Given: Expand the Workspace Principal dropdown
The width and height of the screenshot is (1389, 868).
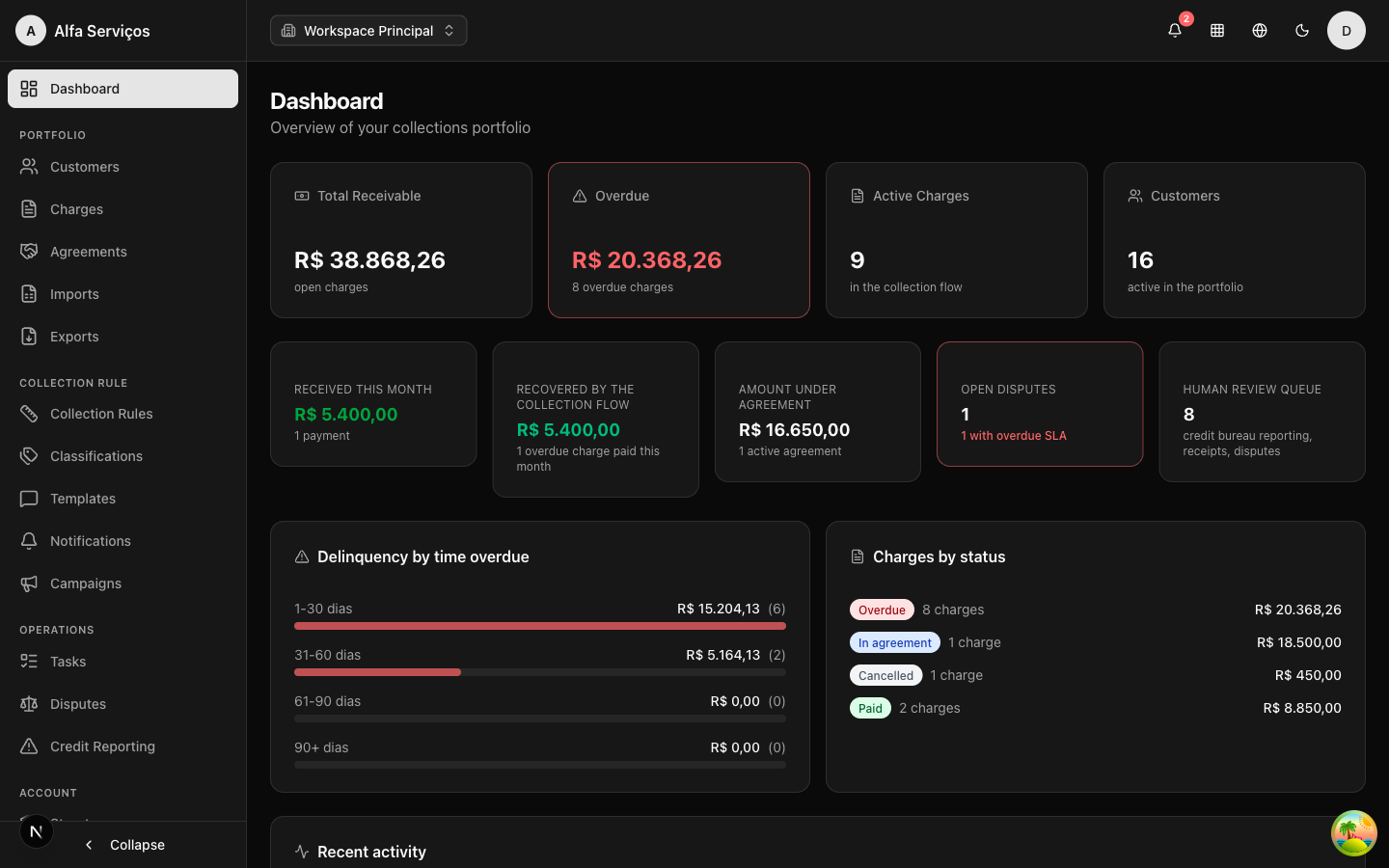Looking at the screenshot, I should tap(368, 30).
